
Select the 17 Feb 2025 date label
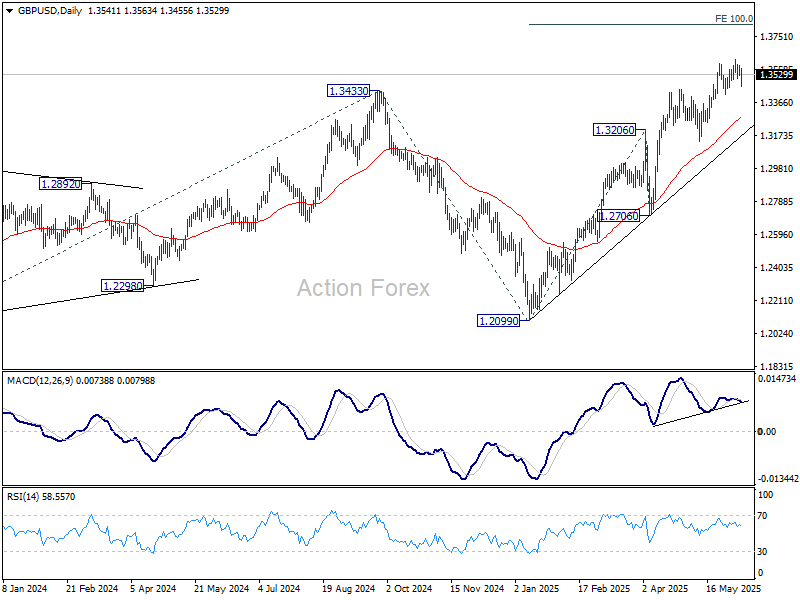(604, 588)
